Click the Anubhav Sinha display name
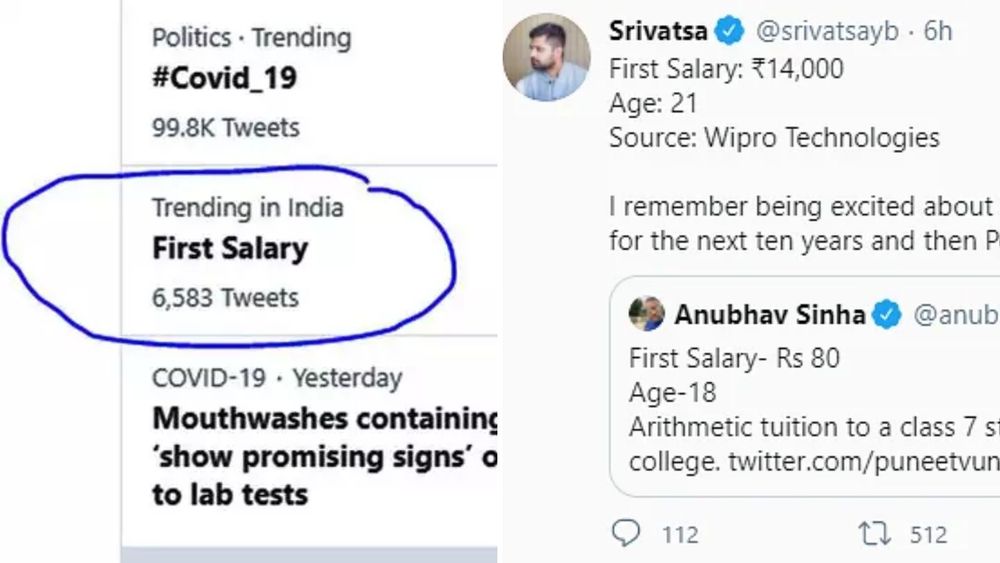The image size is (1000, 563). (x=770, y=315)
